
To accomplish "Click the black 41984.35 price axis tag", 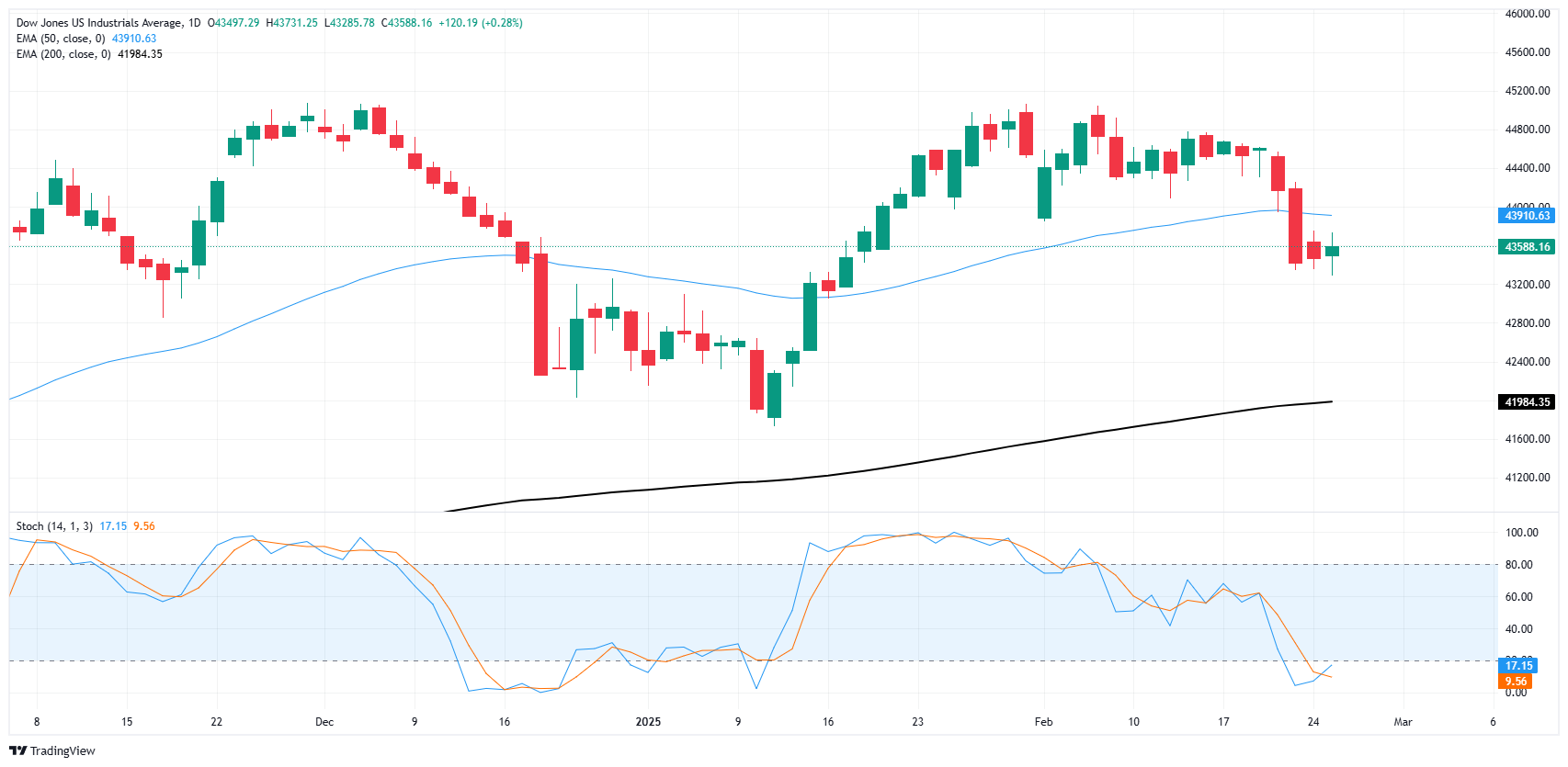I will tap(1527, 402).
